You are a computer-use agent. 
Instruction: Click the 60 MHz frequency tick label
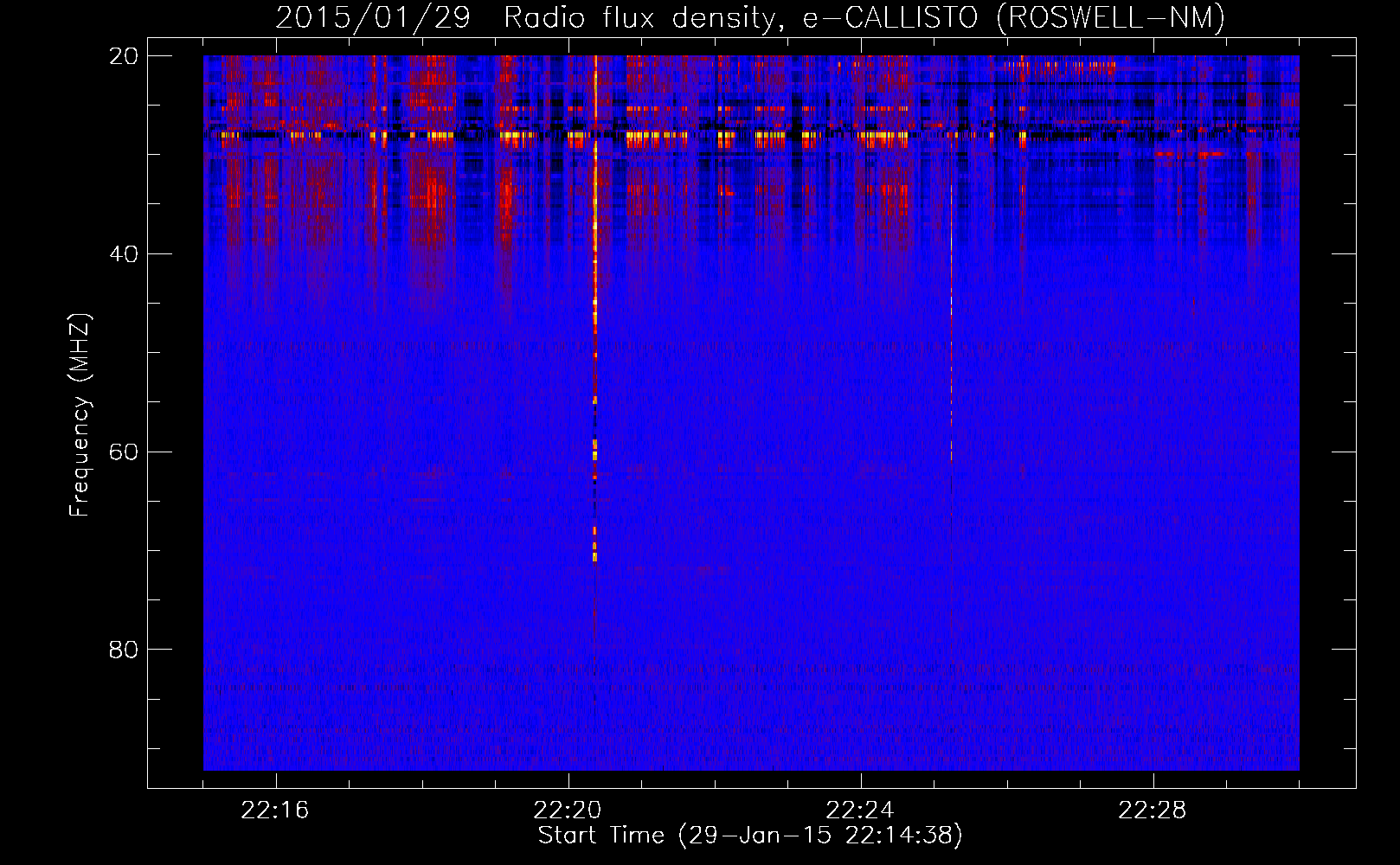125,452
